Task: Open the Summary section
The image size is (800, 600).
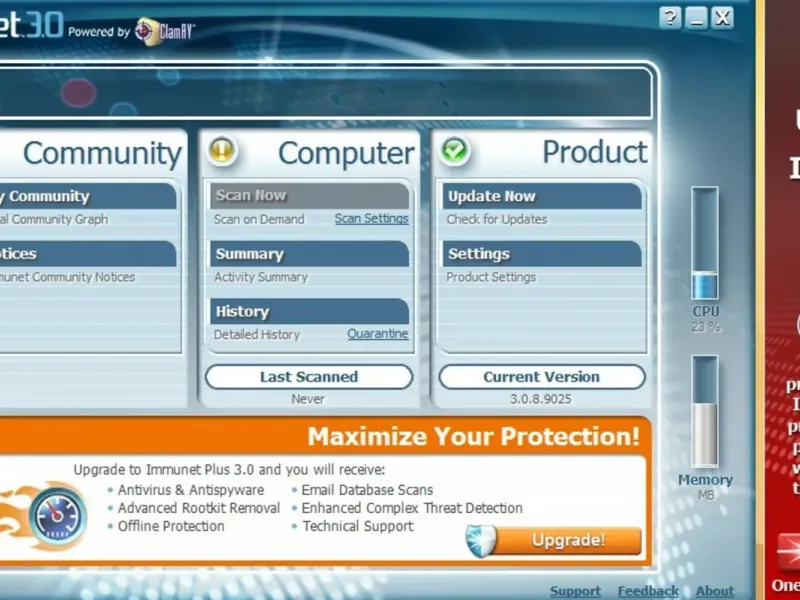Action: 309,254
